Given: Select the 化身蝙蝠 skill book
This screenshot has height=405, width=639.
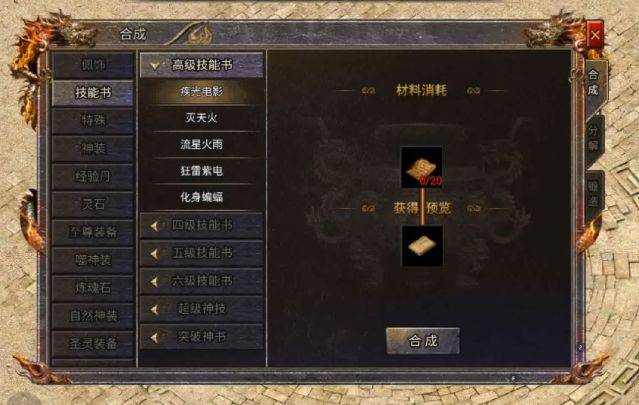Looking at the screenshot, I should pos(201,197).
